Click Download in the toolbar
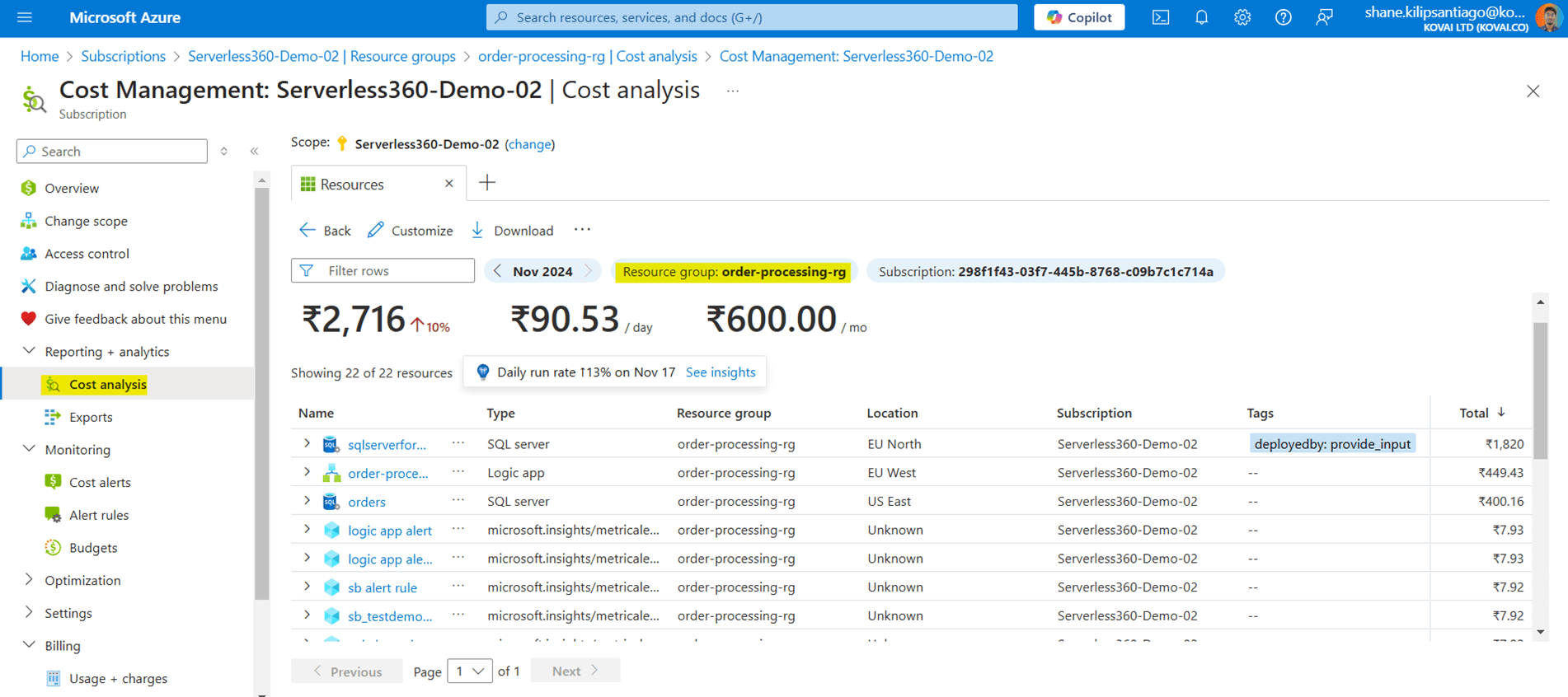The width and height of the screenshot is (1568, 697). pyautogui.click(x=512, y=231)
